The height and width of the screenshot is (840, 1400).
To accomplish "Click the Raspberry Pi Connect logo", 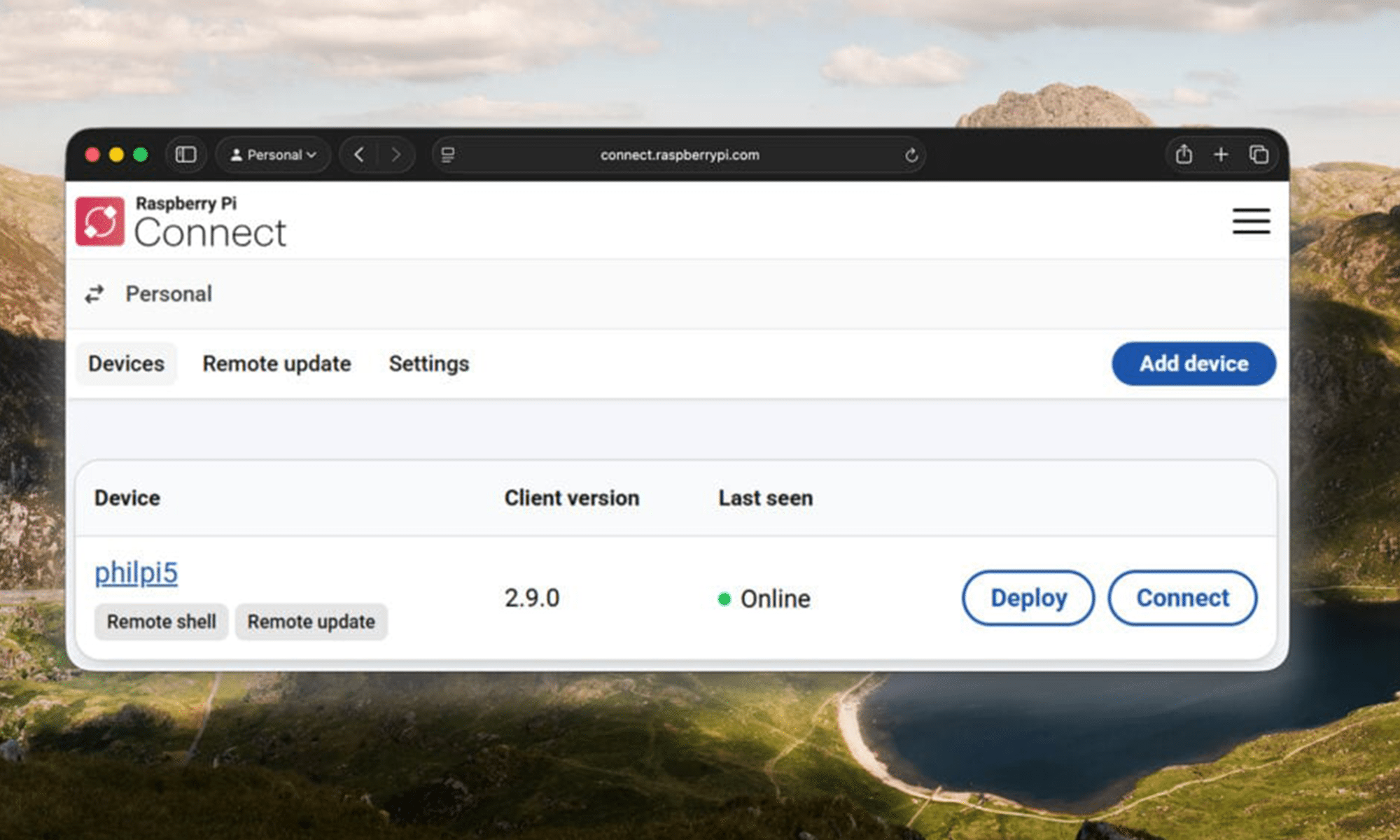I will point(181,222).
